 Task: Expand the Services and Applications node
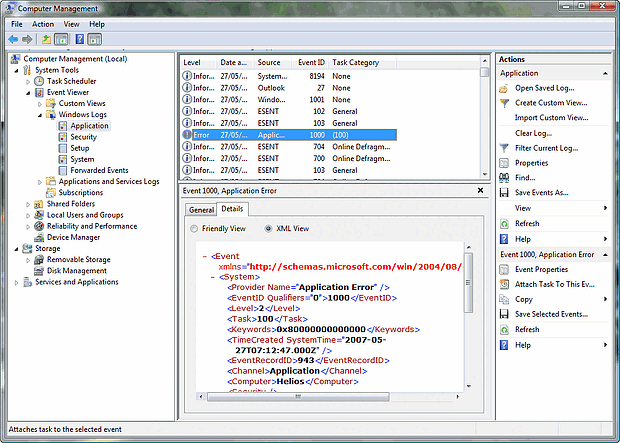(x=16, y=283)
